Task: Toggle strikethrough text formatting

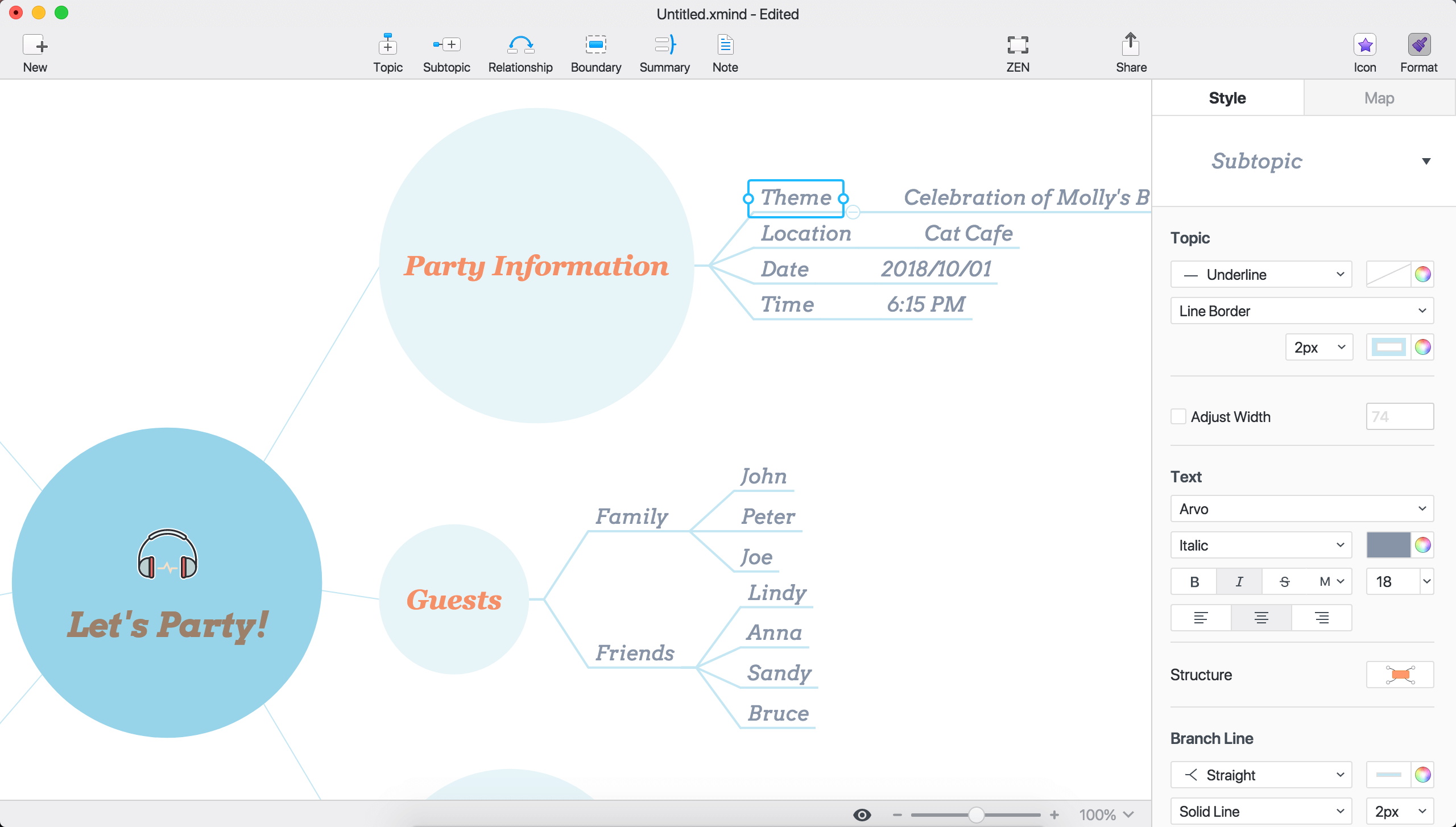Action: tap(1285, 581)
